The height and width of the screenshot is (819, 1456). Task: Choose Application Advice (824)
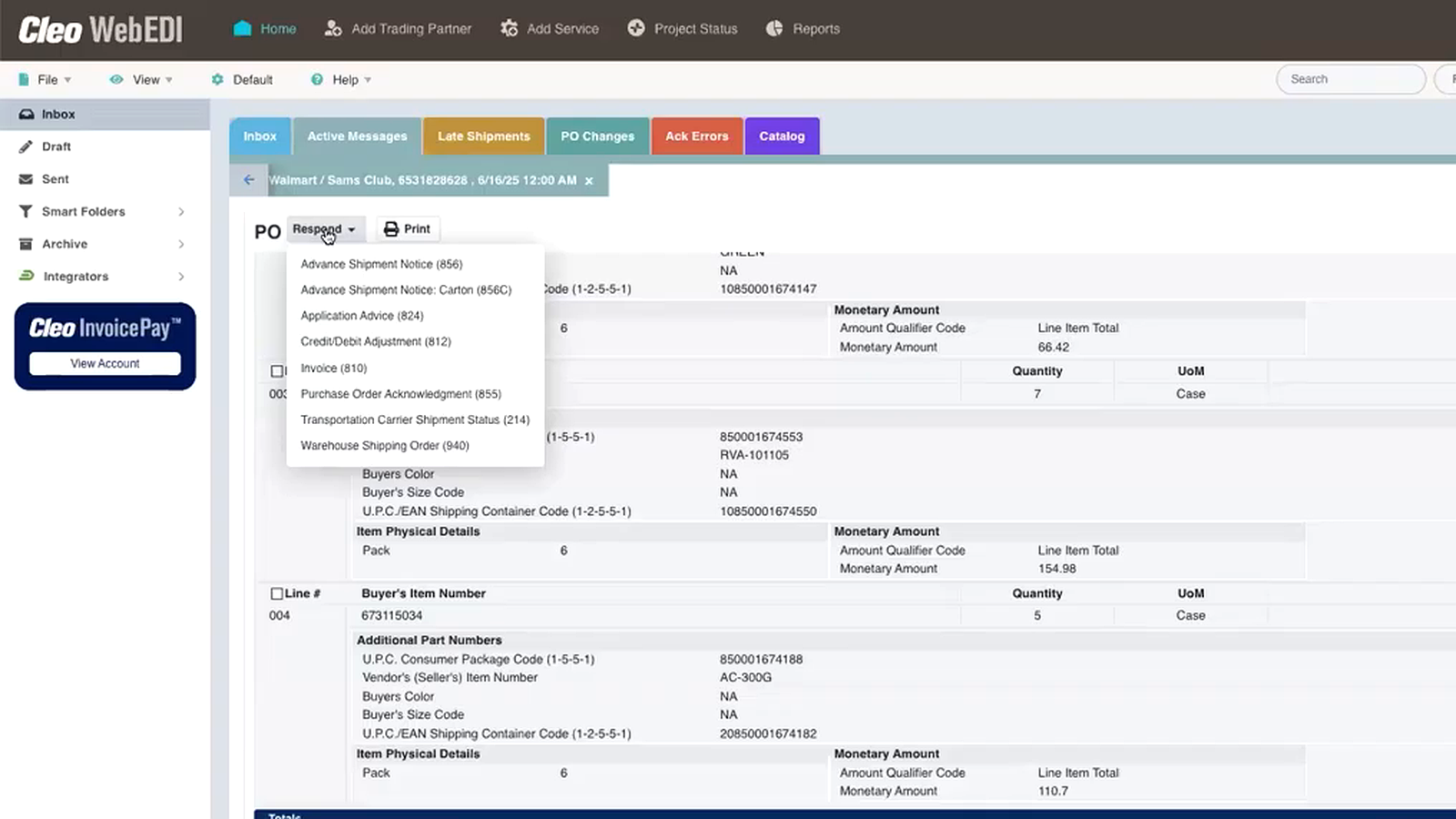pos(362,316)
